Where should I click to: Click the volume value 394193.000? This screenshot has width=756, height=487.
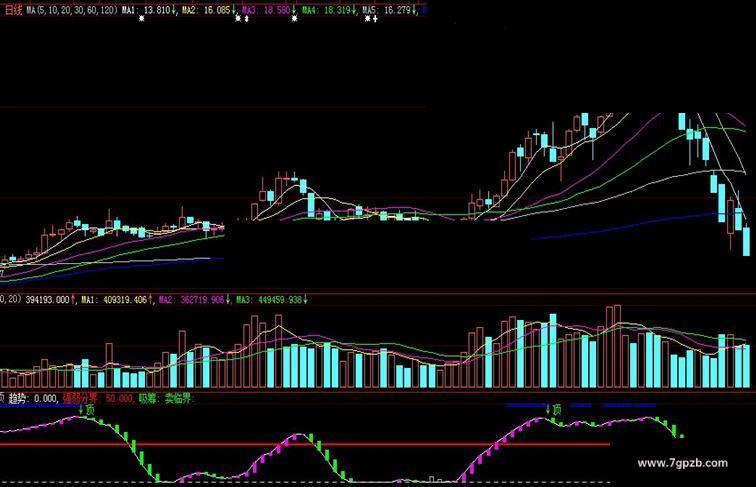pos(50,300)
